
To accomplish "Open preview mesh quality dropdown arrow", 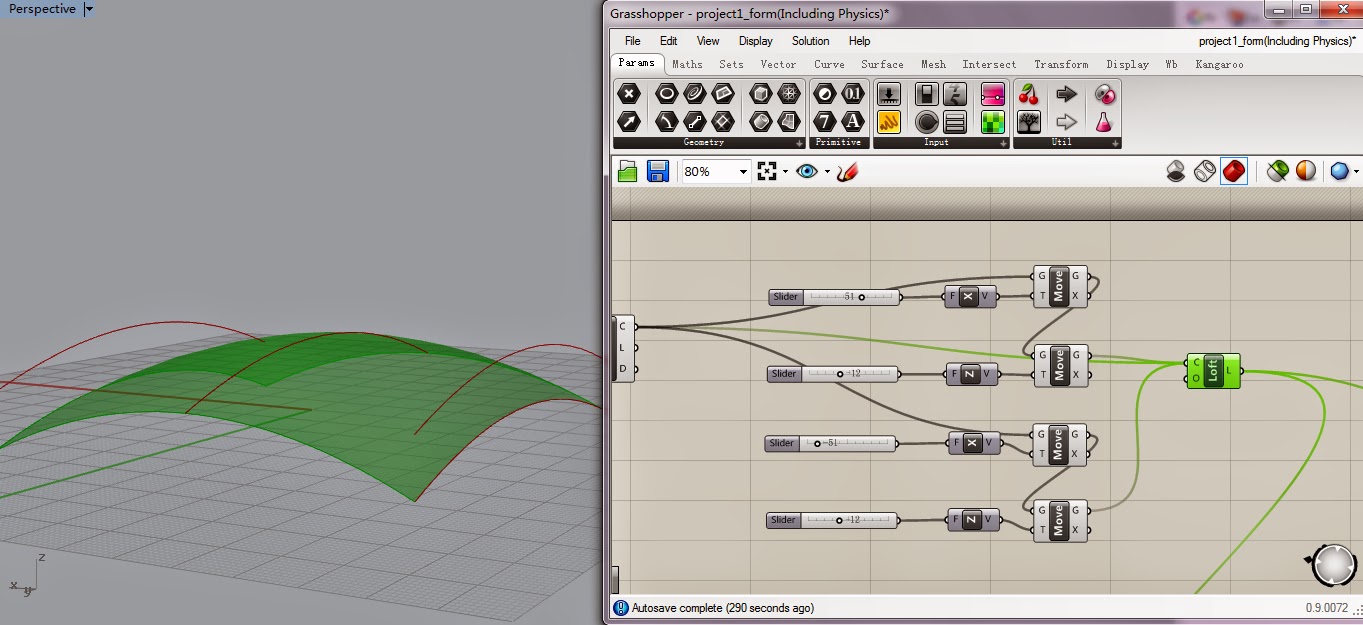I will click(1356, 171).
